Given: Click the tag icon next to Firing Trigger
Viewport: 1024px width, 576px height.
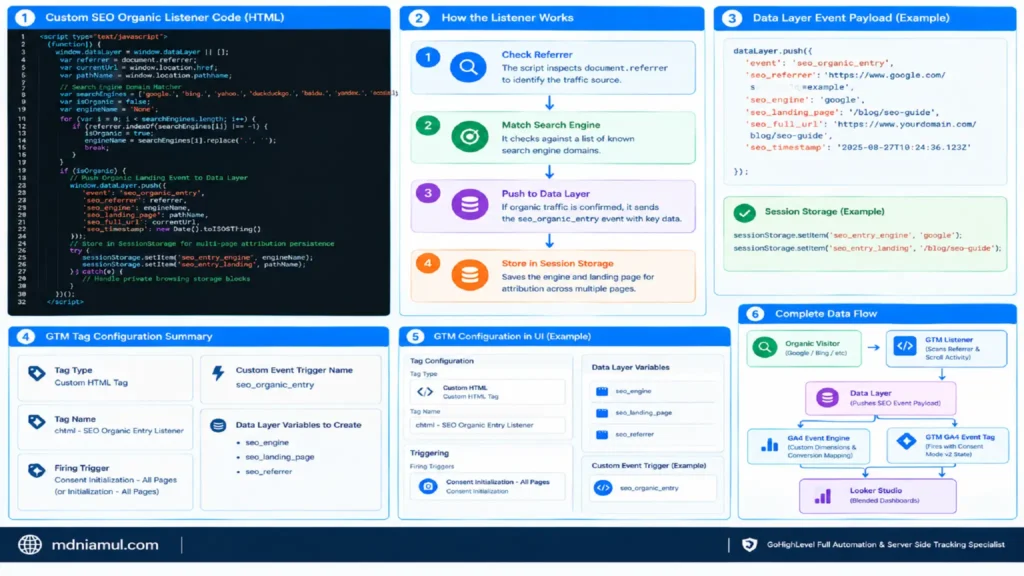Looking at the screenshot, I should [37, 470].
